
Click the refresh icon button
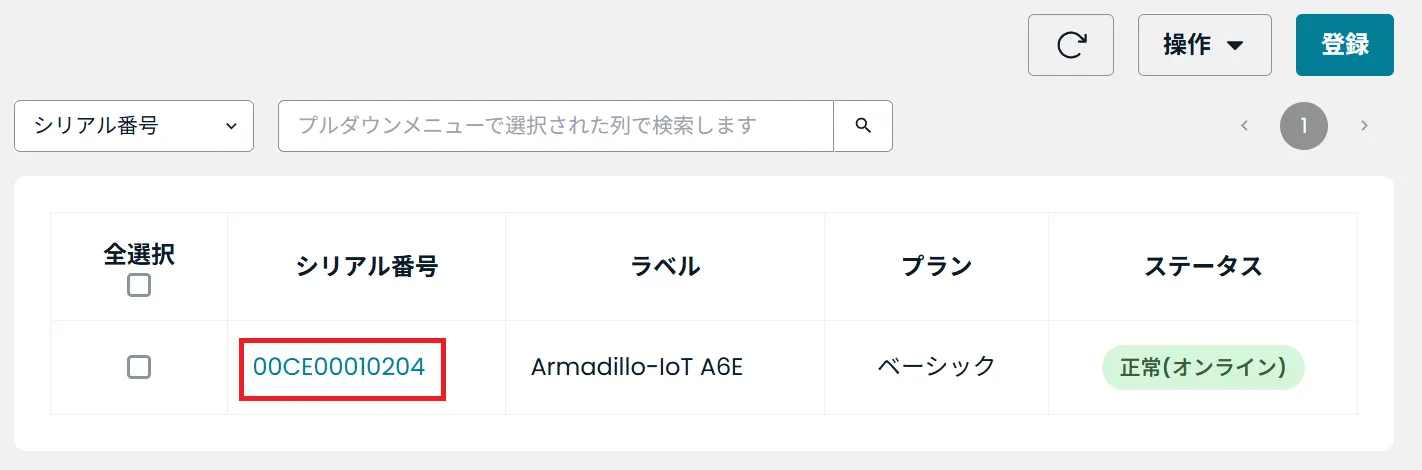pos(1071,45)
